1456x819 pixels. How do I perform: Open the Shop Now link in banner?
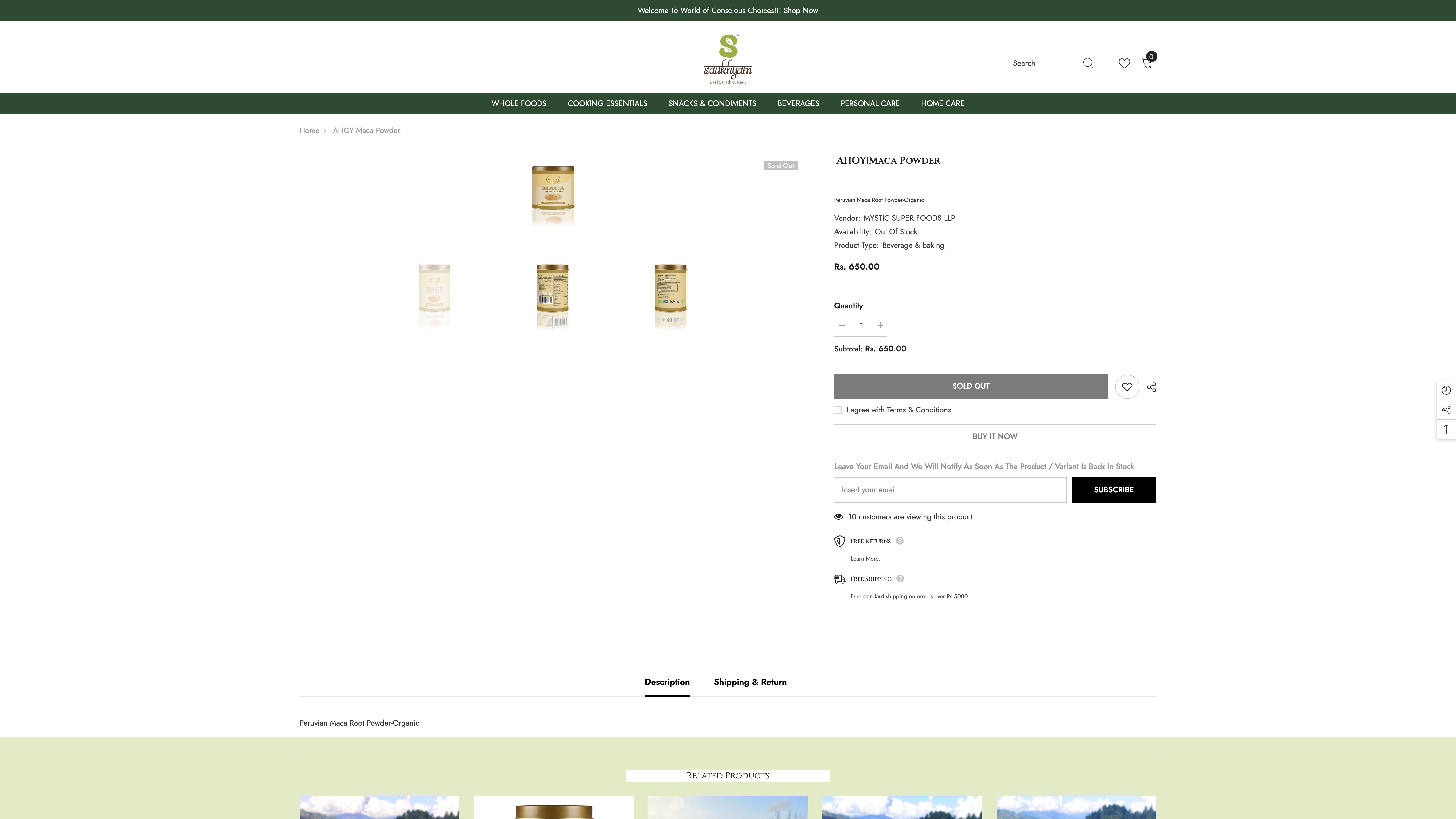(801, 10)
